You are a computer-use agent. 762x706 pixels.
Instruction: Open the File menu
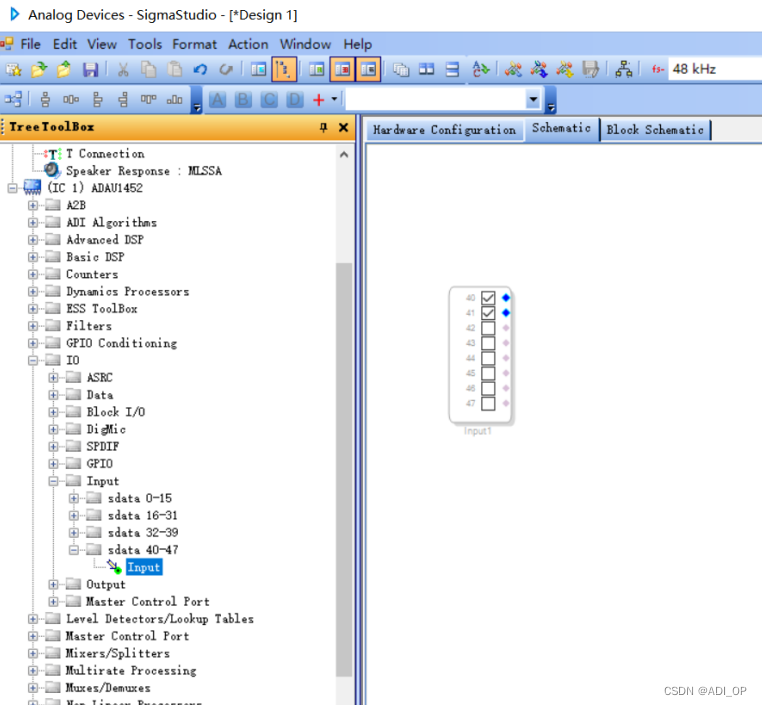[30, 44]
